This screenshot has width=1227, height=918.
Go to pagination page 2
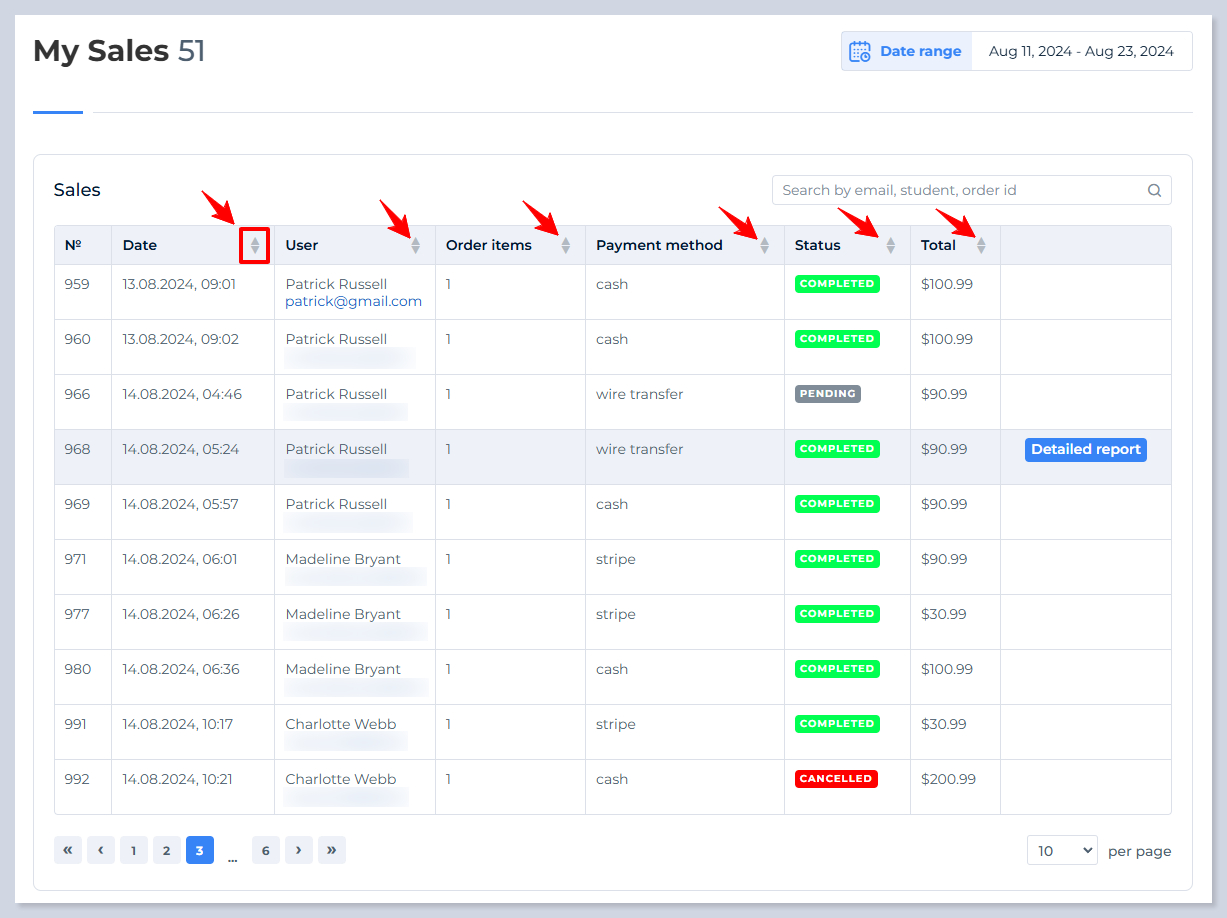(x=166, y=851)
